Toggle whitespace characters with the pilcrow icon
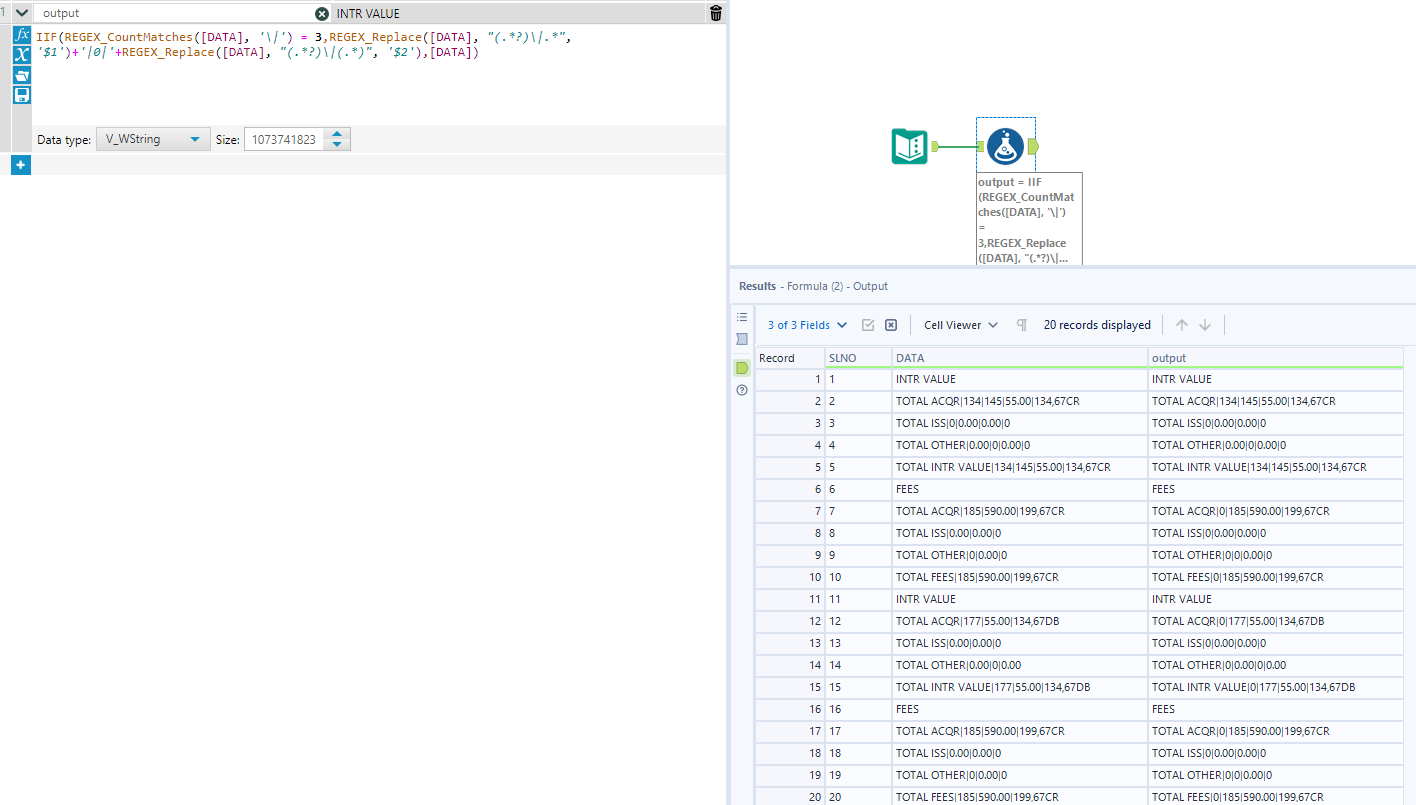Image resolution: width=1416 pixels, height=805 pixels. (x=1021, y=325)
